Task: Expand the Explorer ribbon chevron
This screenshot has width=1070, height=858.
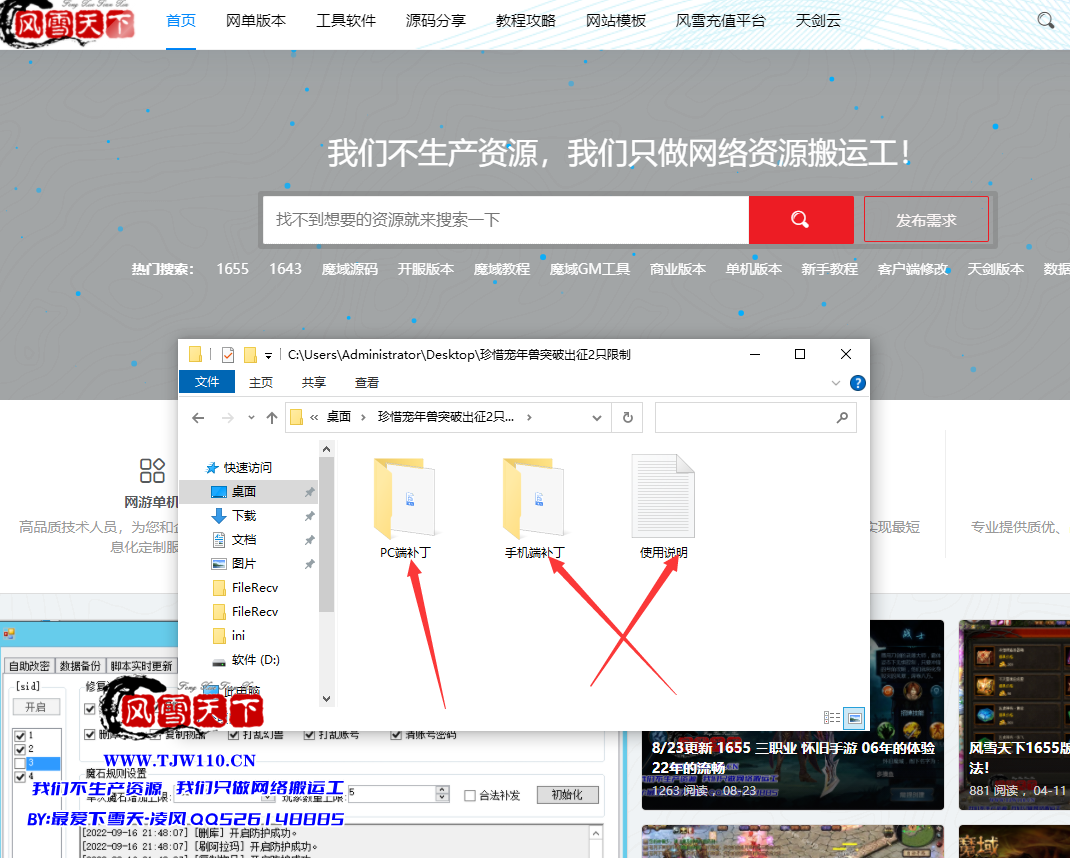Action: (835, 383)
